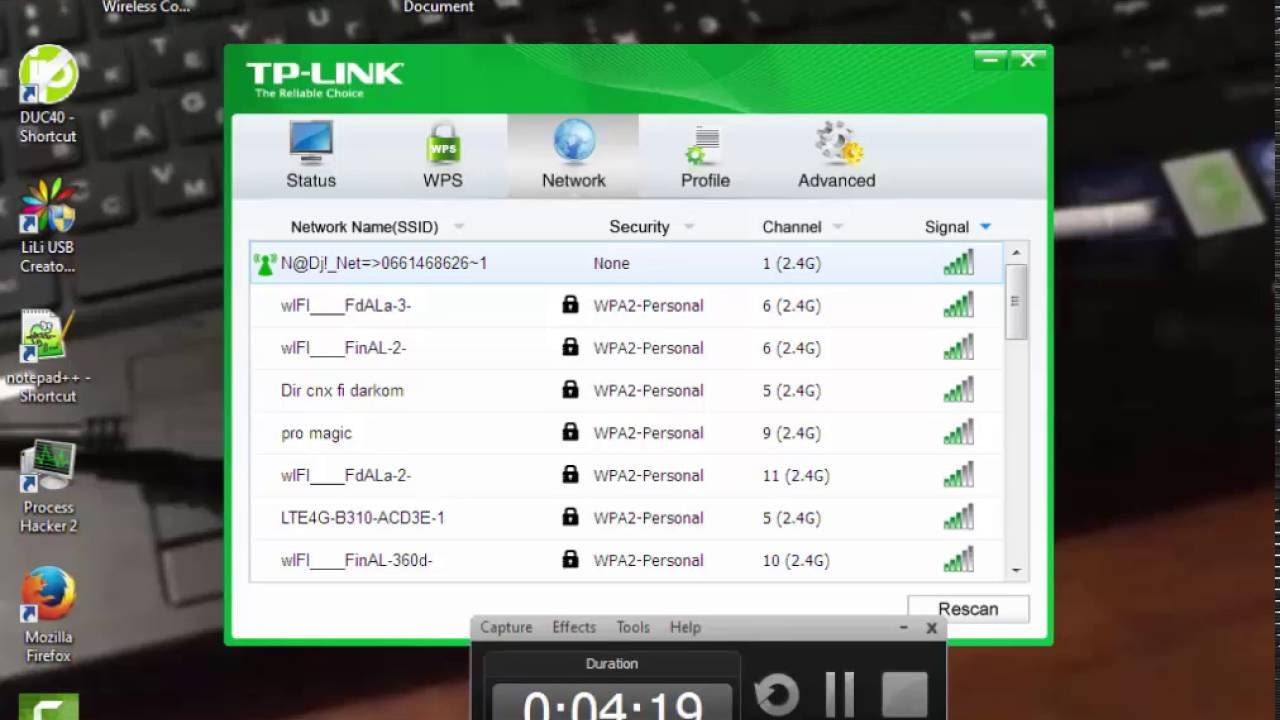This screenshot has width=1280, height=720.
Task: Select network Dir cnx fi darkom
Action: pyautogui.click(x=626, y=390)
